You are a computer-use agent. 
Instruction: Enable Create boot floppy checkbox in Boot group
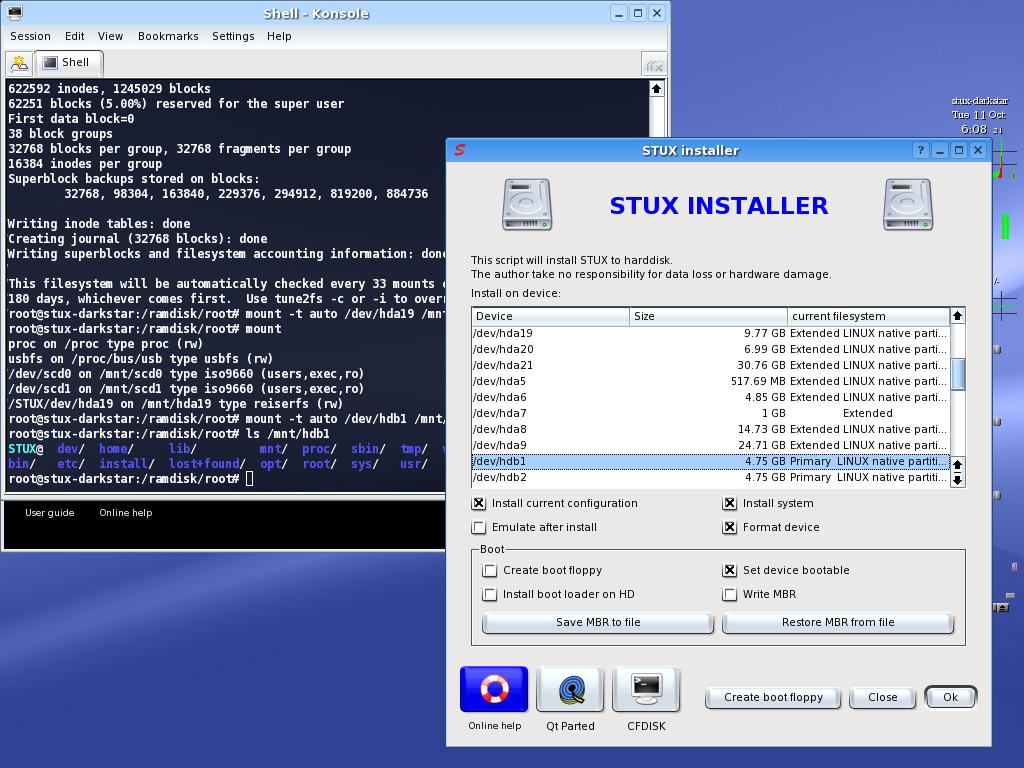489,570
